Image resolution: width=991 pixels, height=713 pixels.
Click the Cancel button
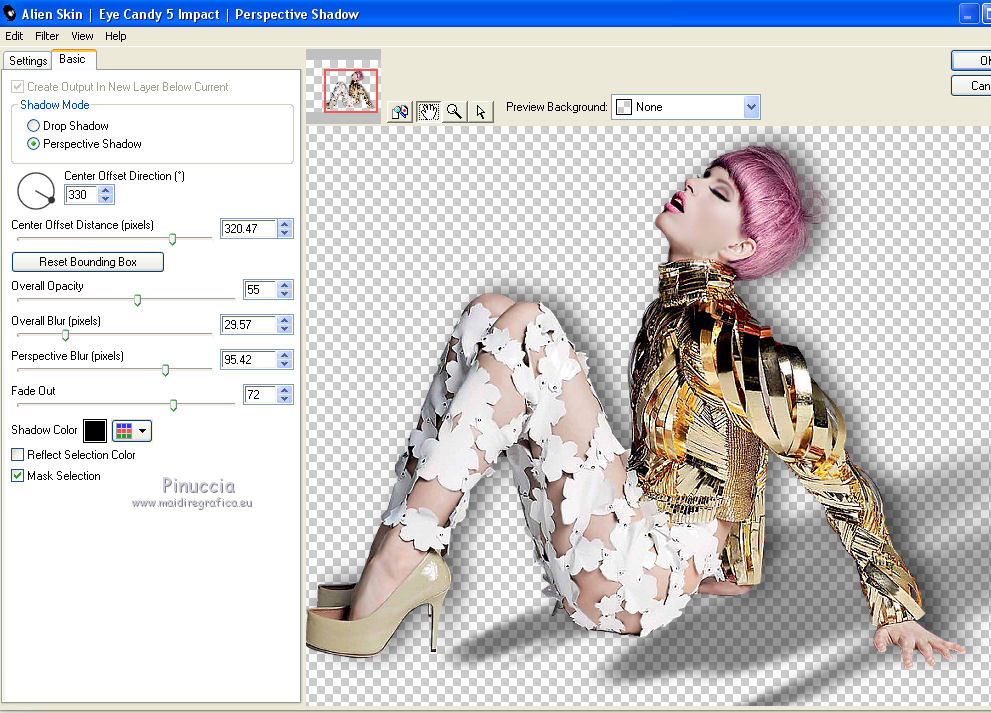[971, 85]
